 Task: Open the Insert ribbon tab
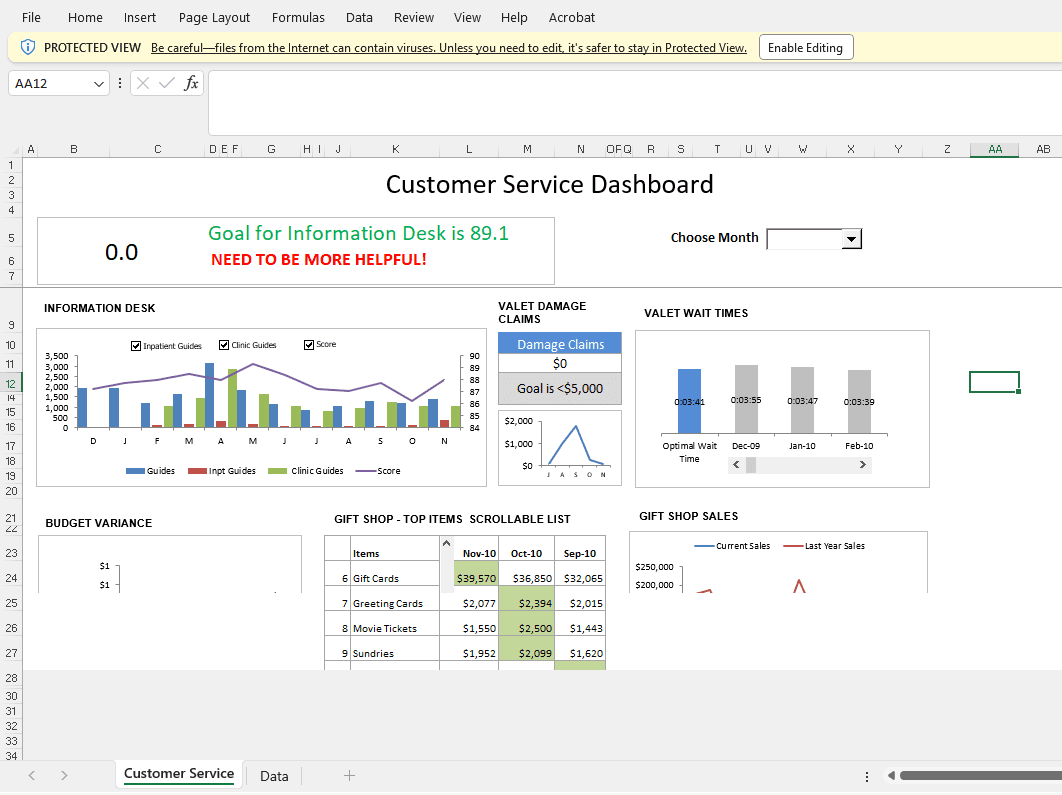coord(140,18)
